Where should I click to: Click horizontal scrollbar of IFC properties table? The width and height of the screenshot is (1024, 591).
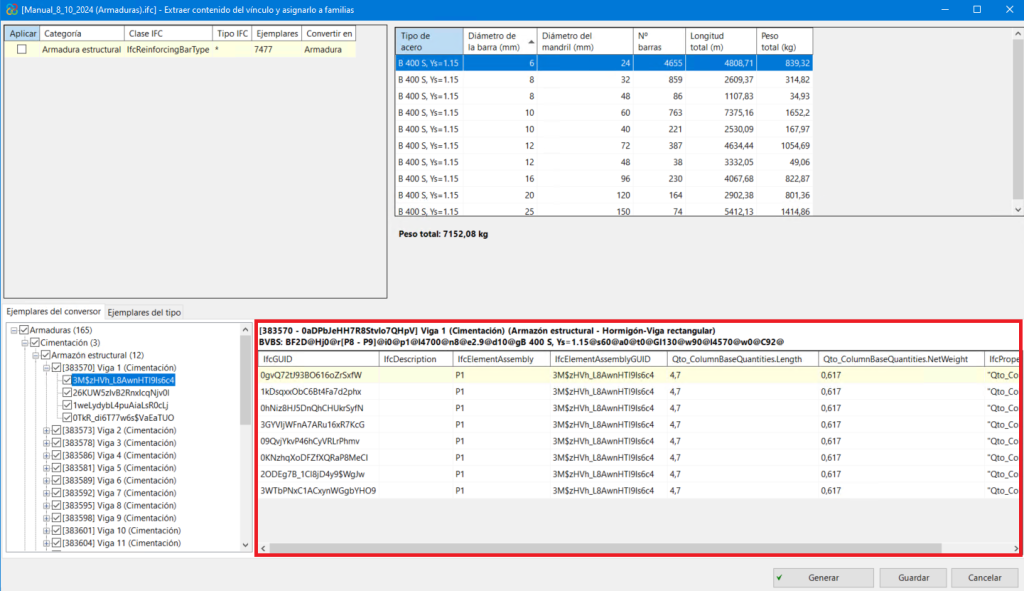(x=605, y=548)
